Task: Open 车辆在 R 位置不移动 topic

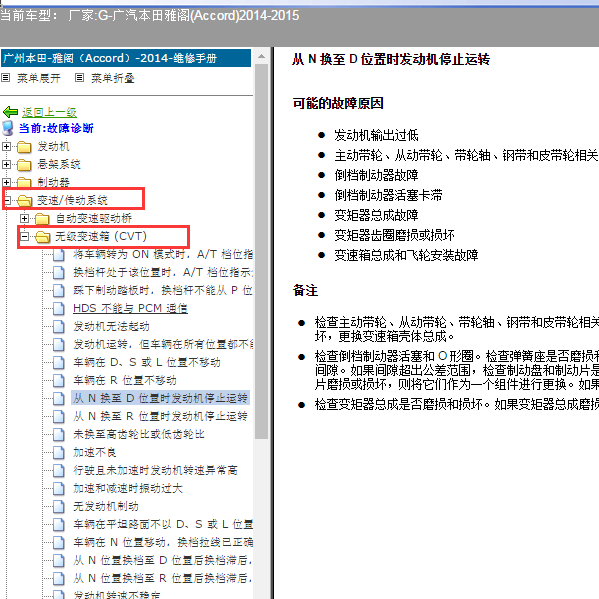Action: (125, 380)
